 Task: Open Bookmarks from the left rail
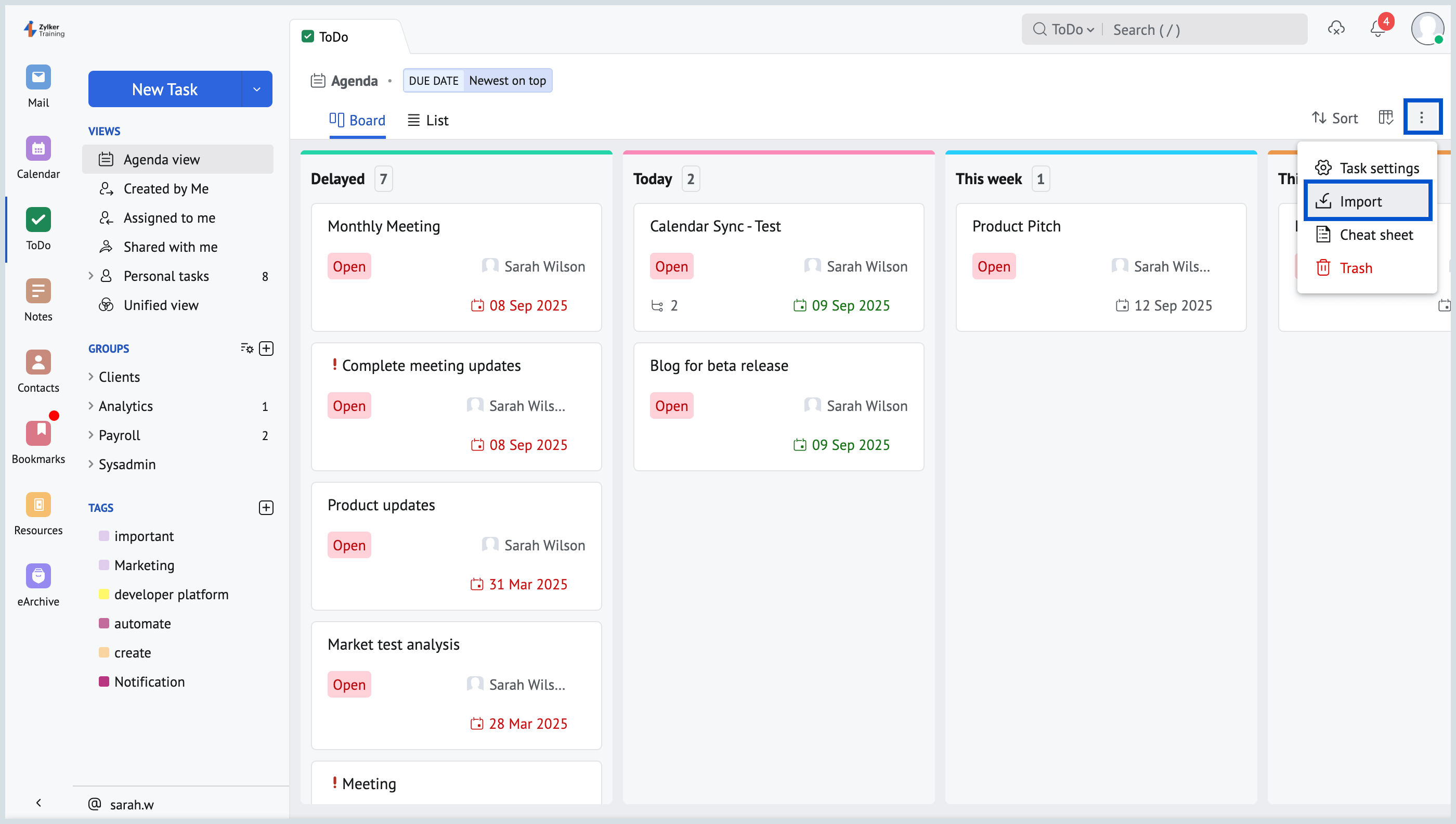click(38, 434)
